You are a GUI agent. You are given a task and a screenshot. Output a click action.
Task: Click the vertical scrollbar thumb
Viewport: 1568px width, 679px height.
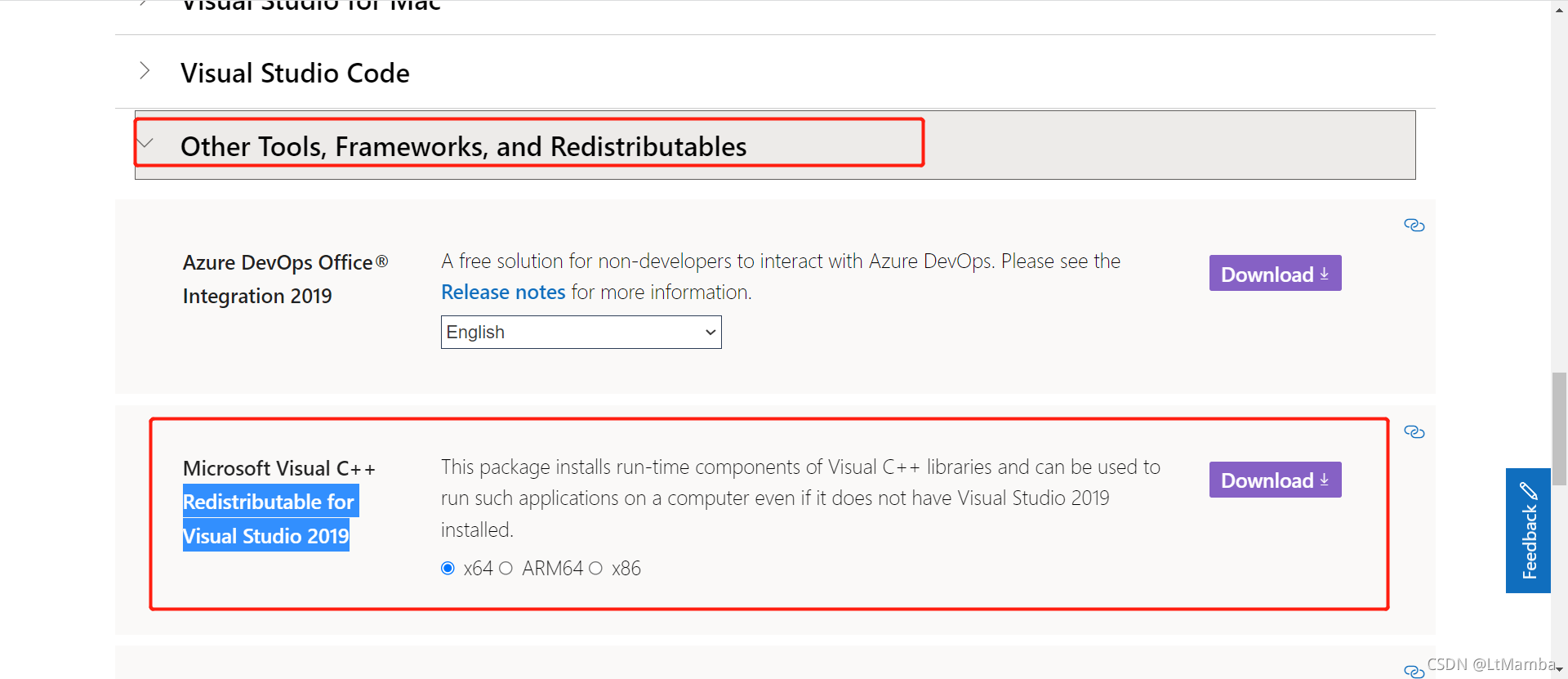[x=1559, y=428]
